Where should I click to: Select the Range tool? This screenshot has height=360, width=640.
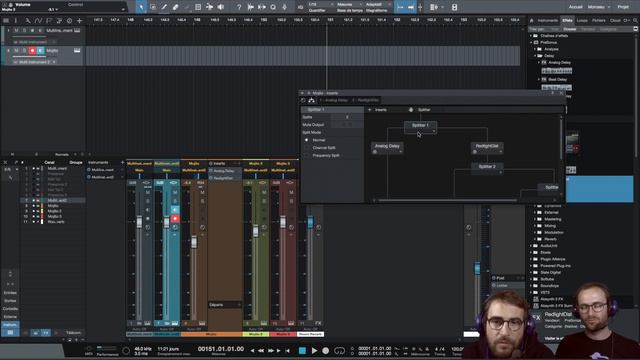(x=153, y=7)
